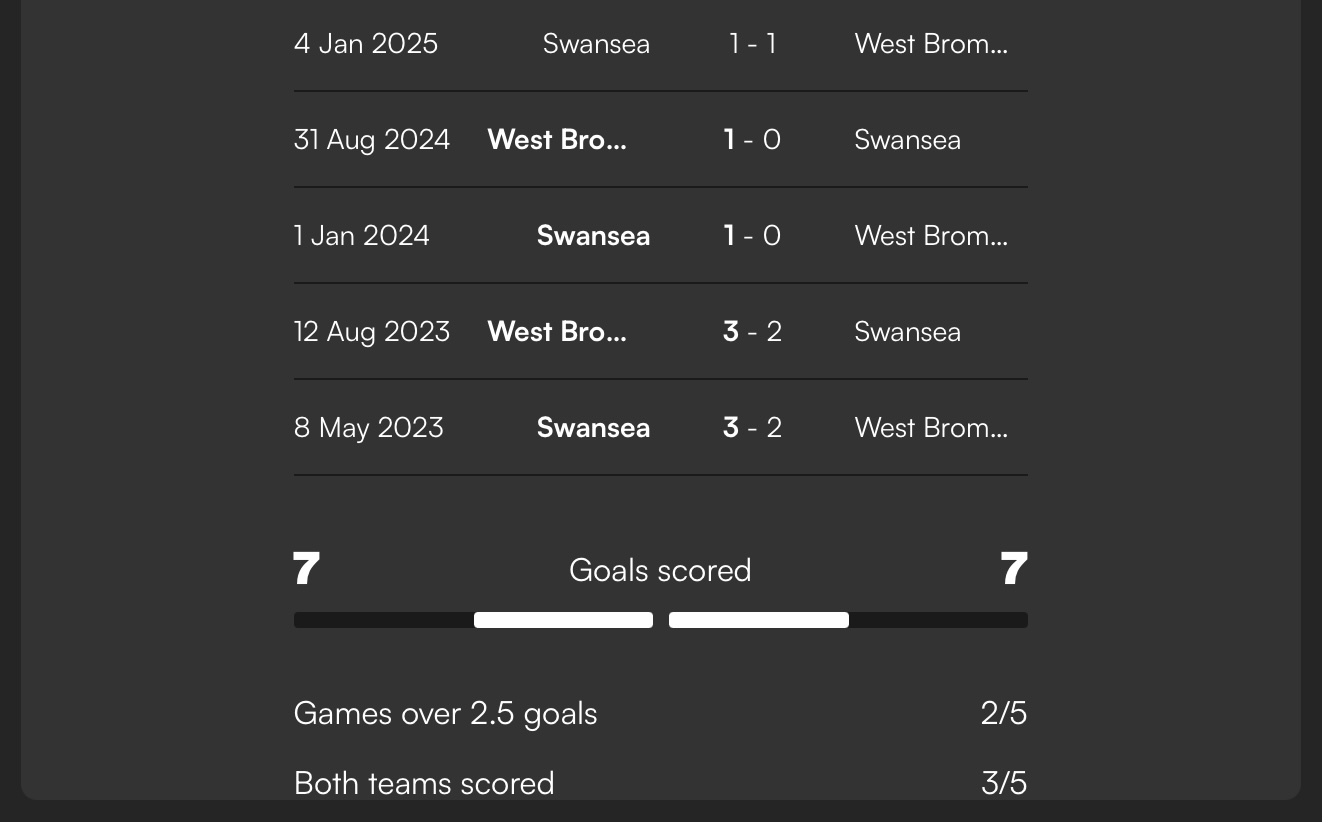Click bold Swansea in 1 Jan 2024 match
This screenshot has width=1322, height=822.
coord(593,236)
